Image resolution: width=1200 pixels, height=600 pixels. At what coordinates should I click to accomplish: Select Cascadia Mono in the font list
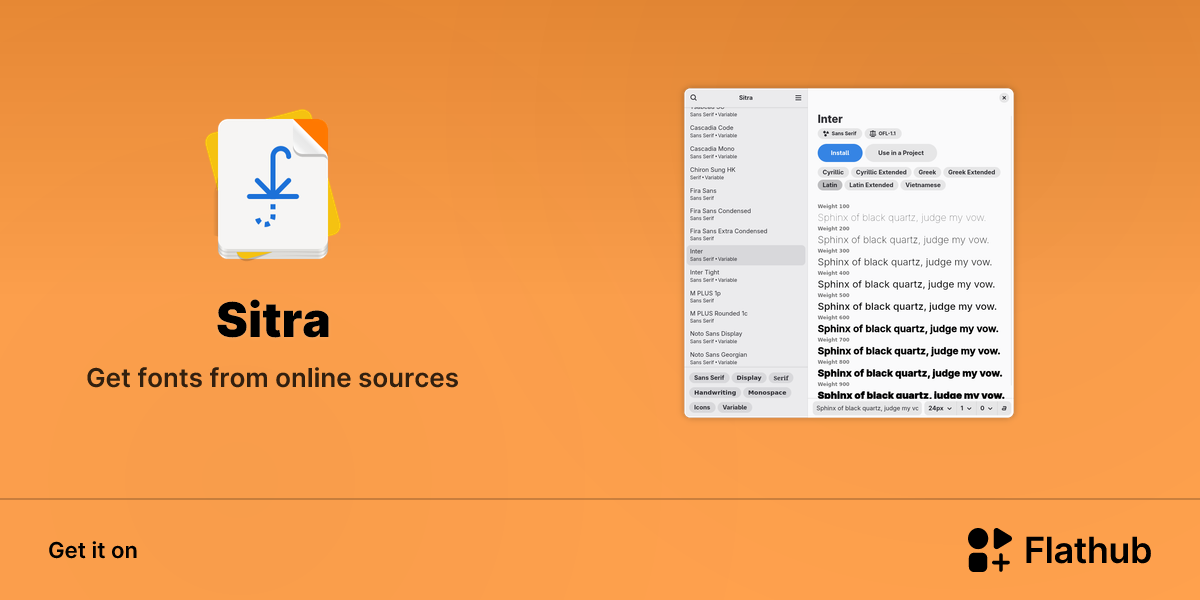(746, 152)
